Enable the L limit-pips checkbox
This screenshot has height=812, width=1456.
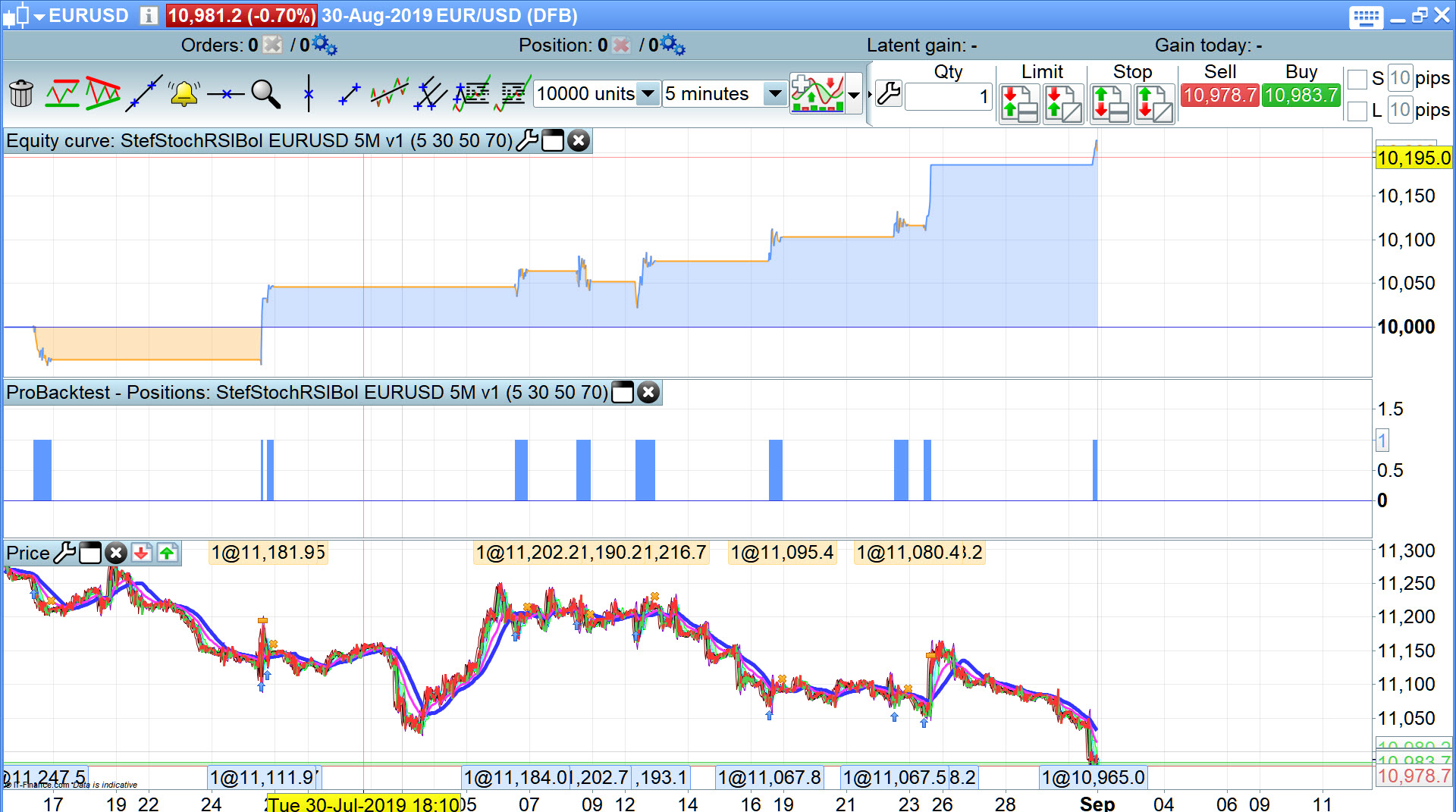(1357, 111)
